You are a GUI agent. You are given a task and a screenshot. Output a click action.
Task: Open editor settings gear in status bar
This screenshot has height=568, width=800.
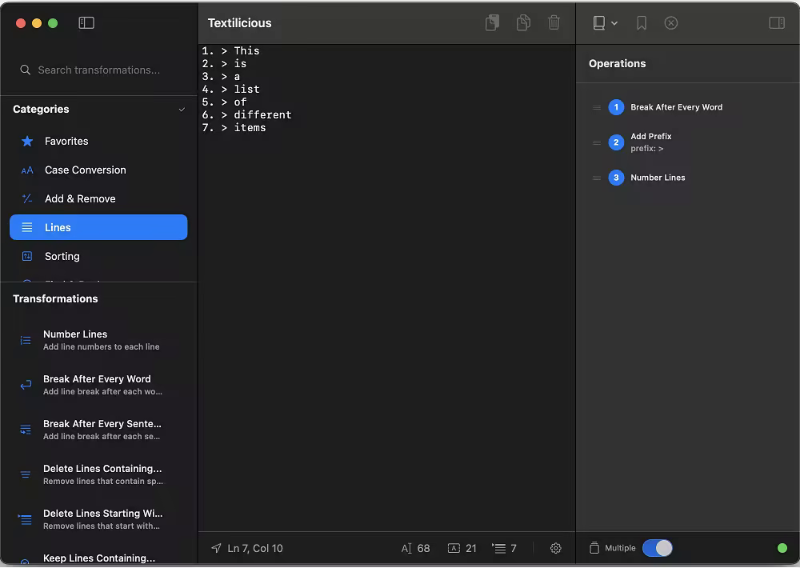coord(556,548)
